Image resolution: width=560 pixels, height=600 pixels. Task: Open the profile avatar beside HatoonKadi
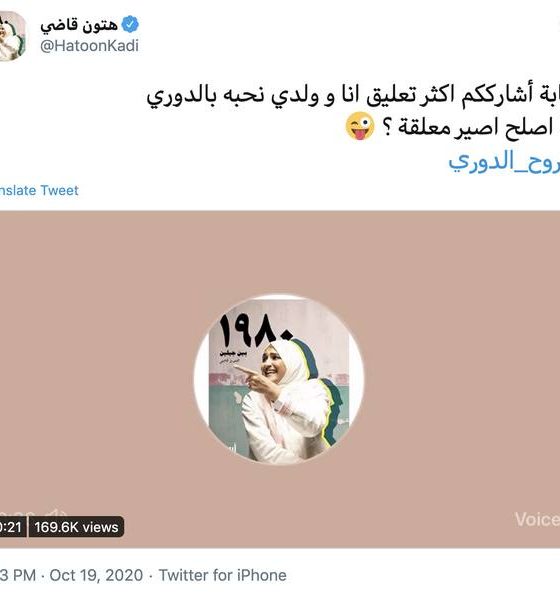(x=12, y=36)
